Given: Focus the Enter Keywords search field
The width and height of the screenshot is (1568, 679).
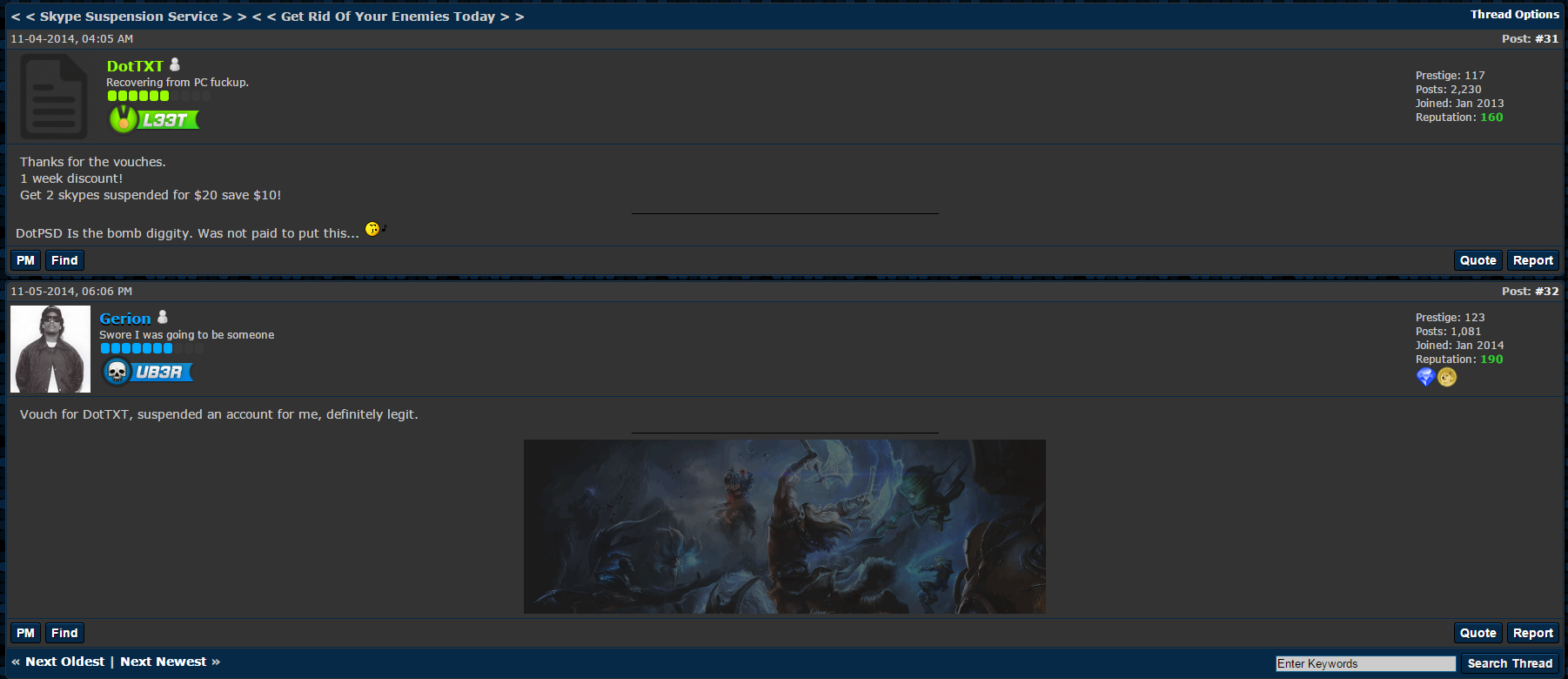Looking at the screenshot, I should pos(1365,663).
